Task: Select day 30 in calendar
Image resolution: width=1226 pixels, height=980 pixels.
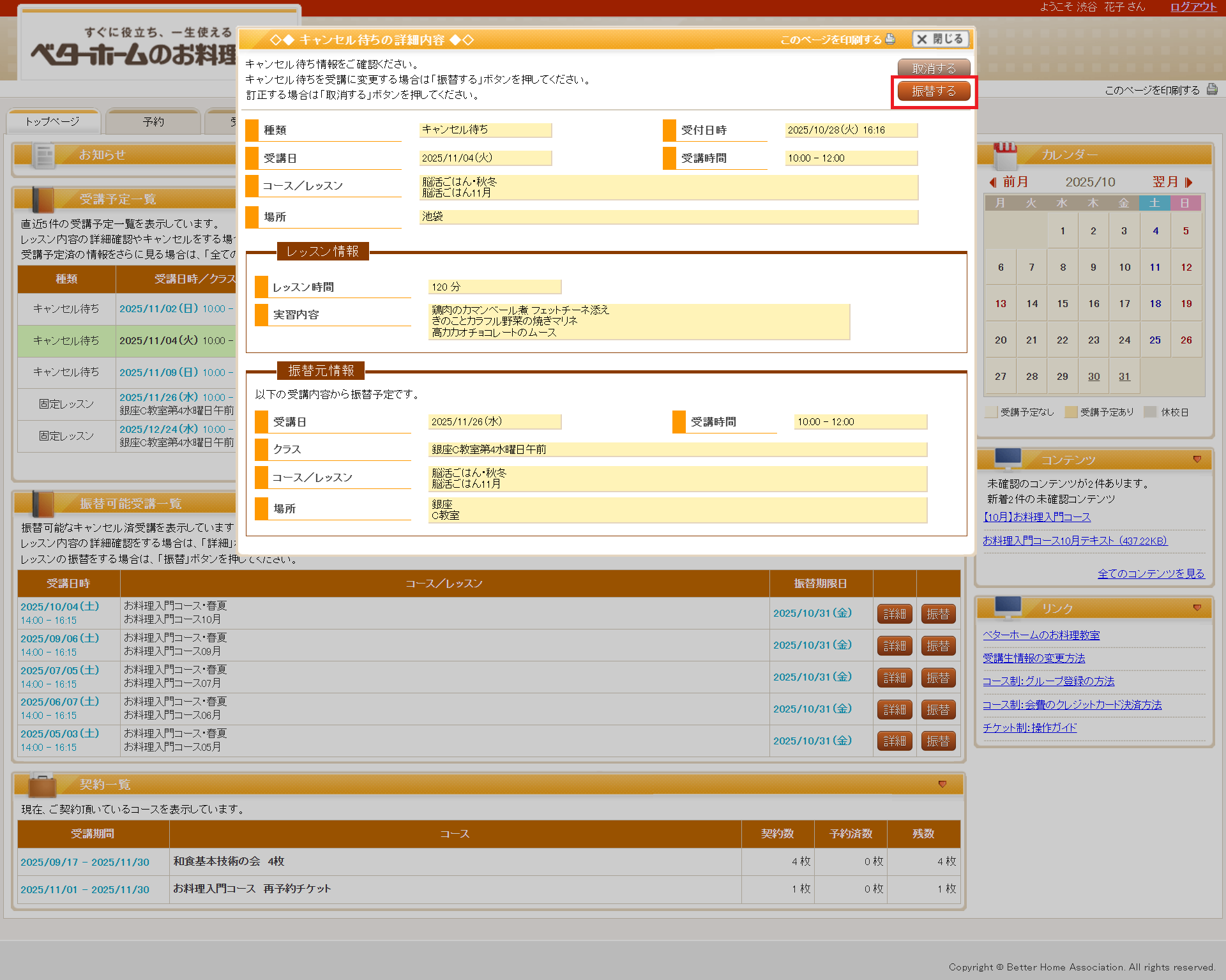Action: (x=1093, y=377)
